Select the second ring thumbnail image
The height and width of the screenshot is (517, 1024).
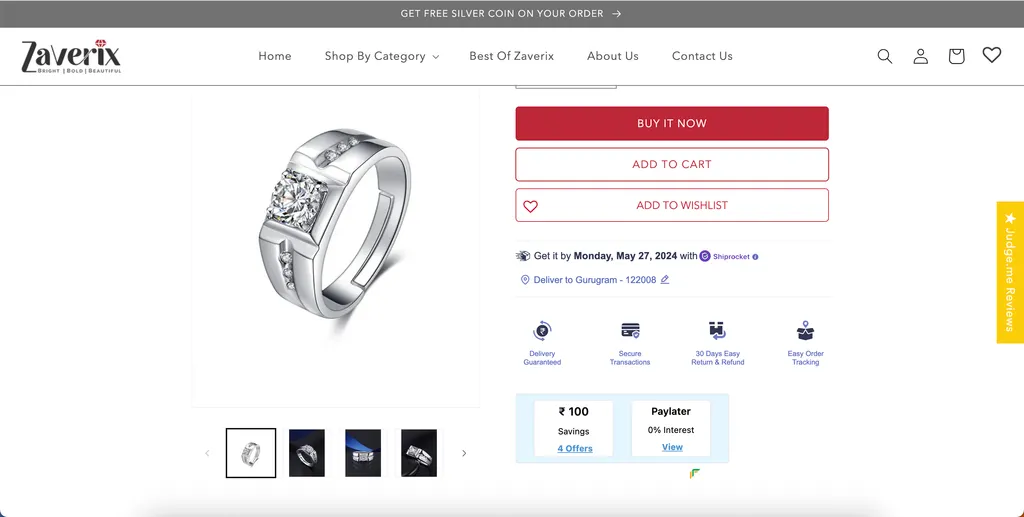pyautogui.click(x=307, y=453)
